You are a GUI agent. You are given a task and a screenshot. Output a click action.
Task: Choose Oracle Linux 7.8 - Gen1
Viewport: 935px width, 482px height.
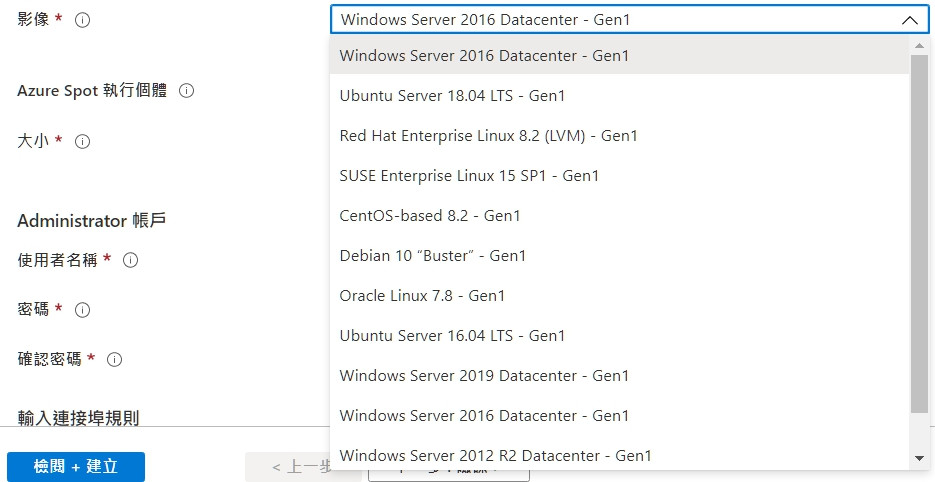coord(422,296)
